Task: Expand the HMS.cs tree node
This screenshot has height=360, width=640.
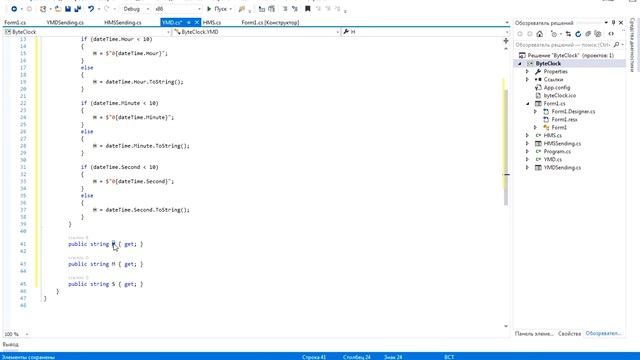Action: 527,136
